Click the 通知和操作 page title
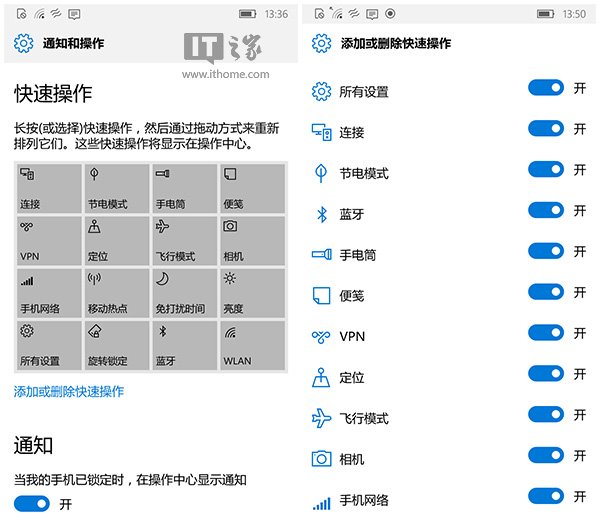Viewport: 600px width, 531px height. pos(73,43)
